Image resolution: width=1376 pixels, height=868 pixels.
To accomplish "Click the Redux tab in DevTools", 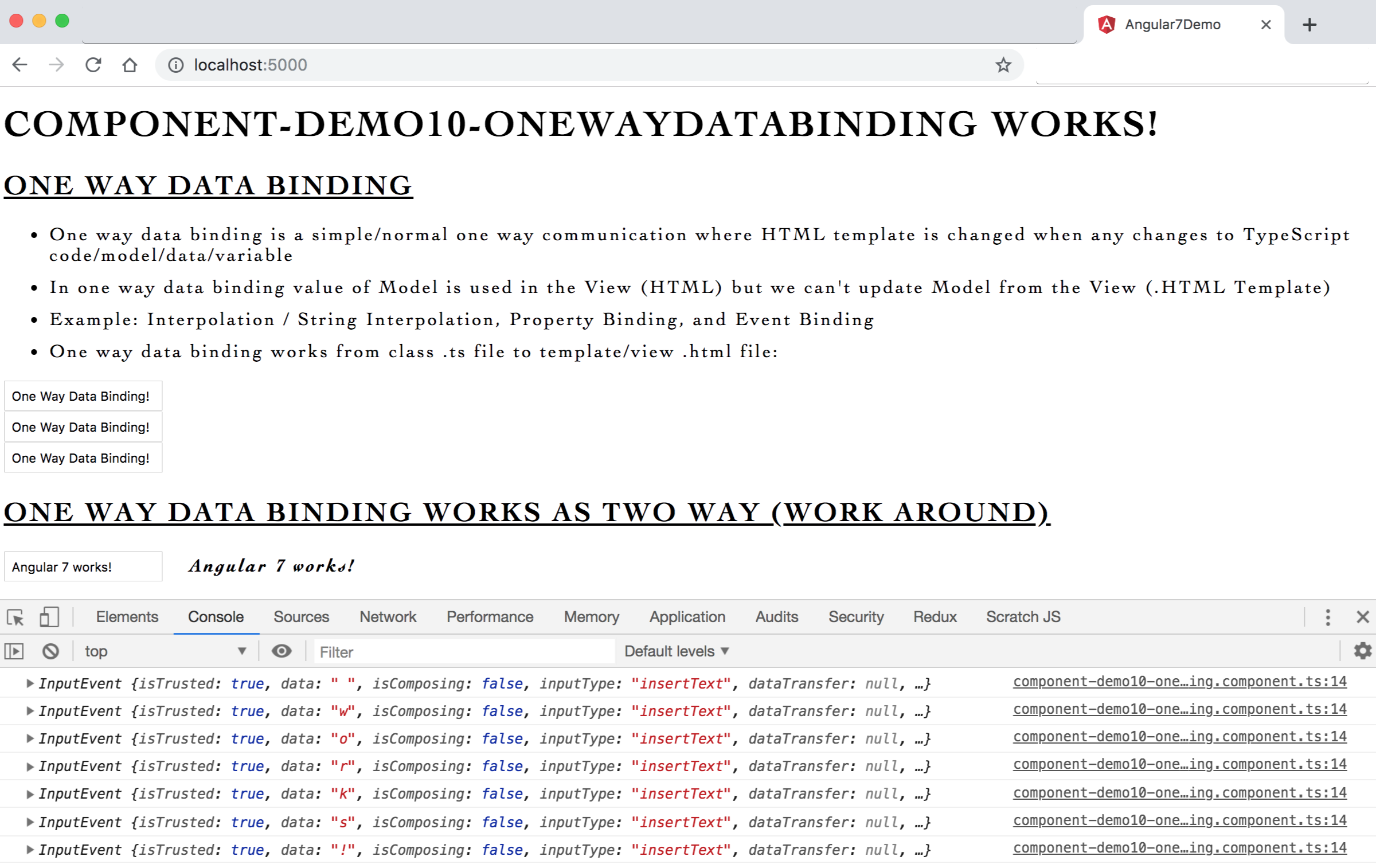I will coord(934,616).
